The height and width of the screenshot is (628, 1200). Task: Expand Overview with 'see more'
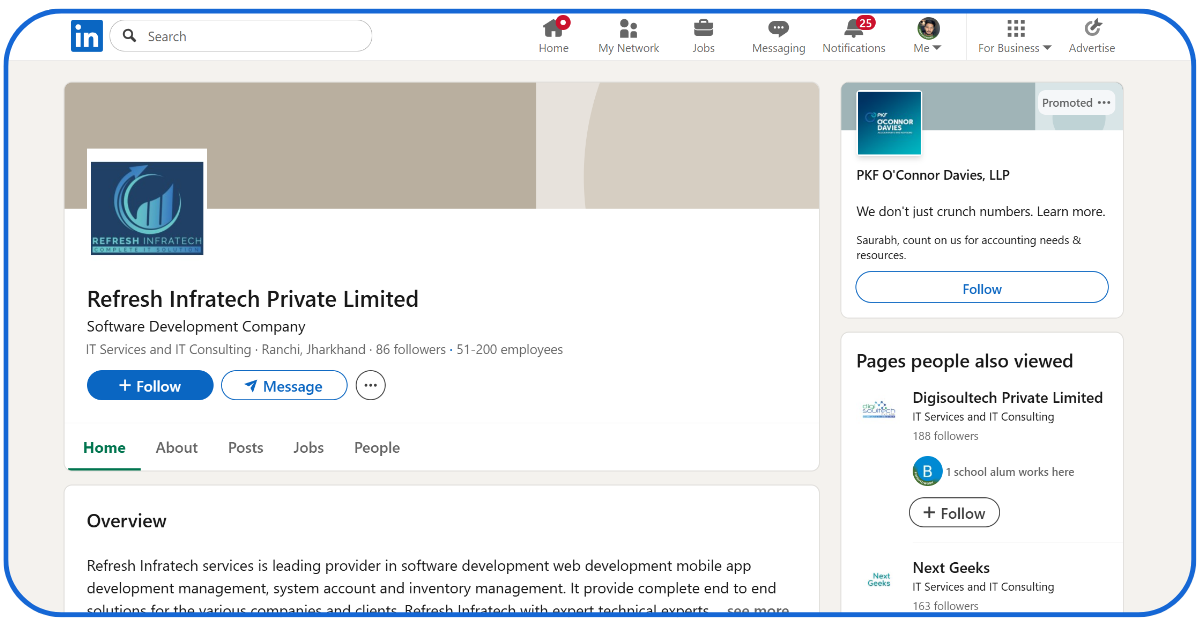coord(758,611)
